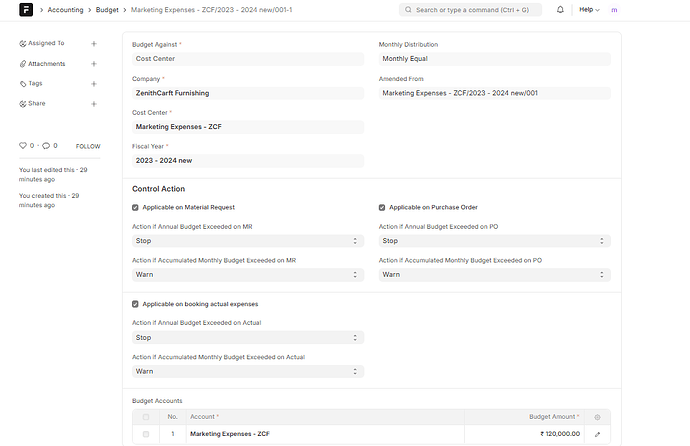This screenshot has width=690, height=446.
Task: Click the Attachments paperclip icon
Action: 22,64
